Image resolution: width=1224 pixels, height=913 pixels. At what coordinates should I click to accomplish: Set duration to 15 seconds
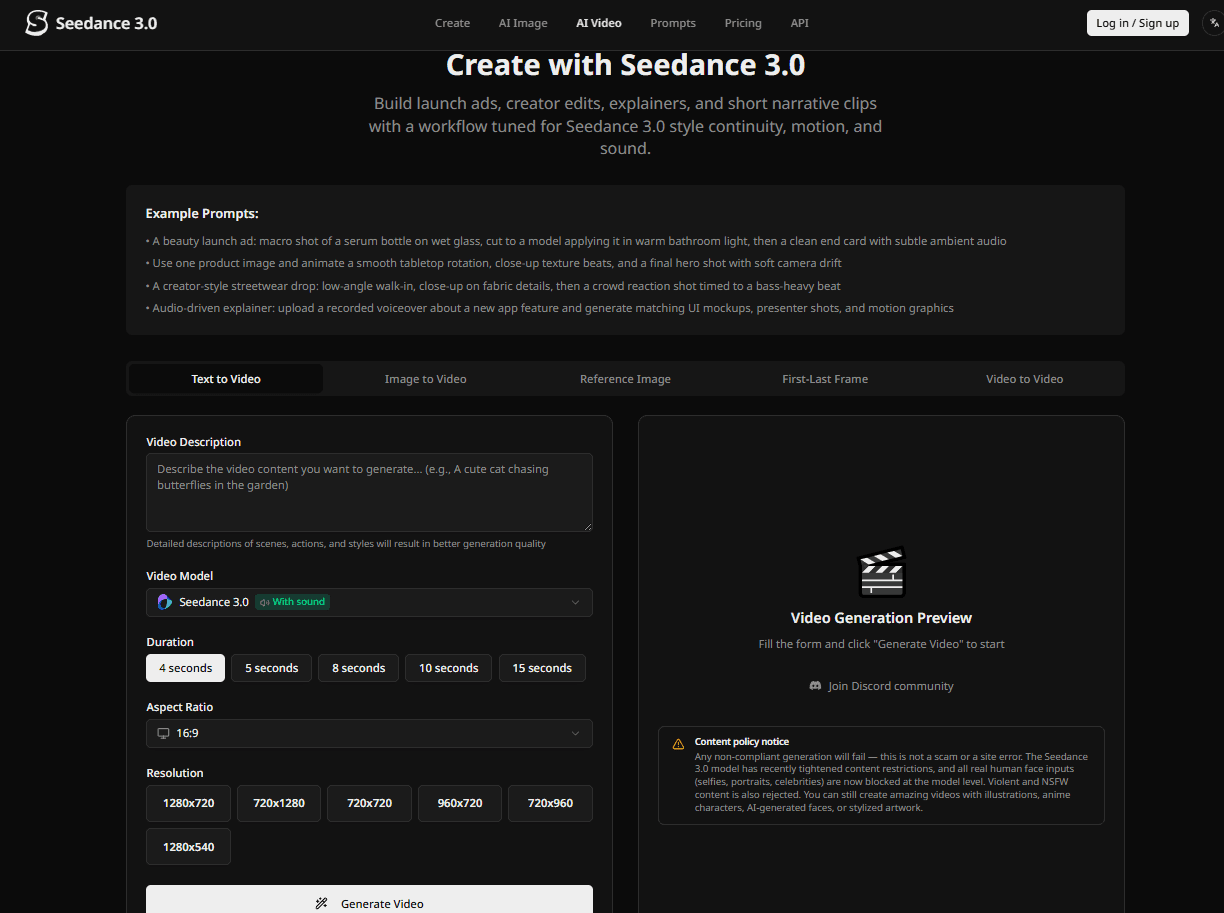pyautogui.click(x=542, y=668)
